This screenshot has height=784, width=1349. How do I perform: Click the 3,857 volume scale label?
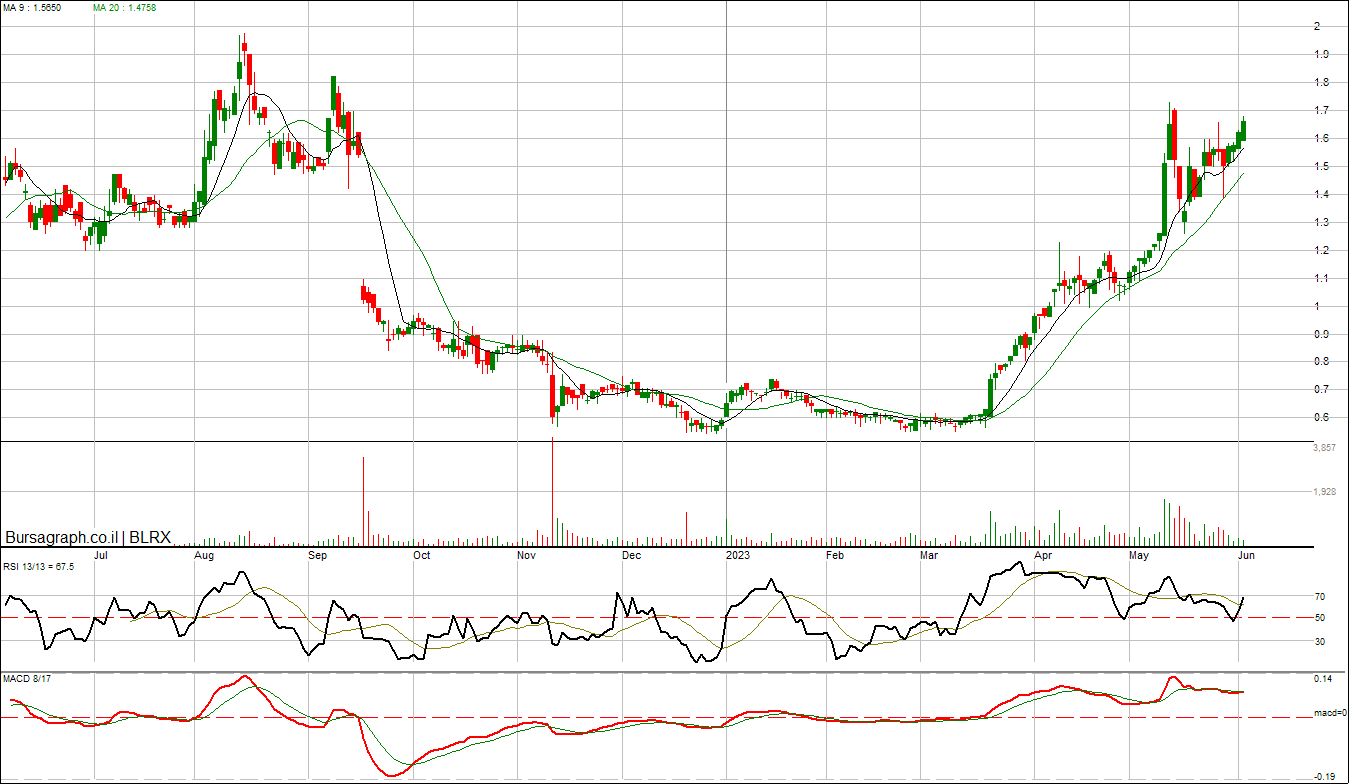(1323, 448)
